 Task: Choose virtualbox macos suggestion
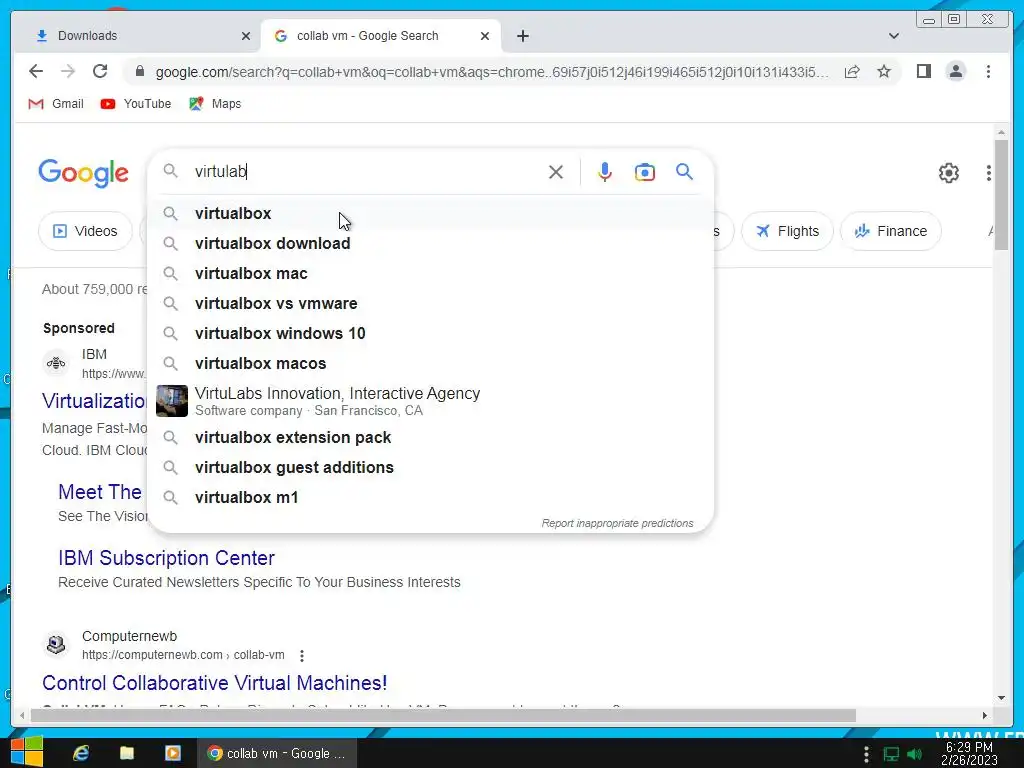[x=431, y=364]
